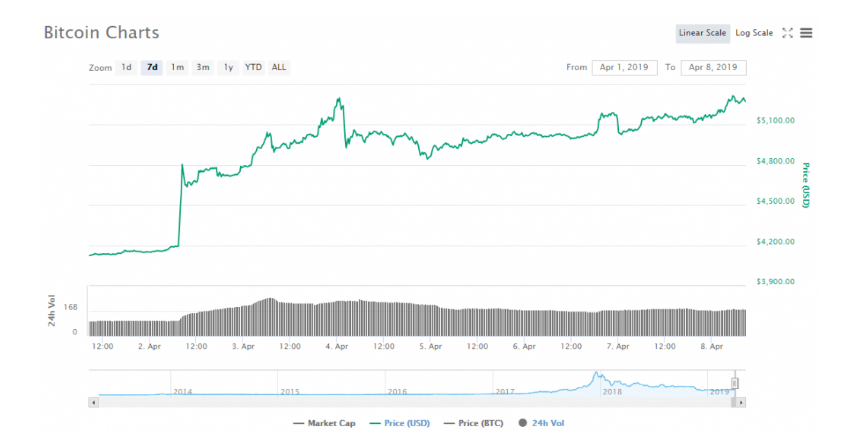
Task: Click the navigator scrollbar track
Action: (x=415, y=402)
